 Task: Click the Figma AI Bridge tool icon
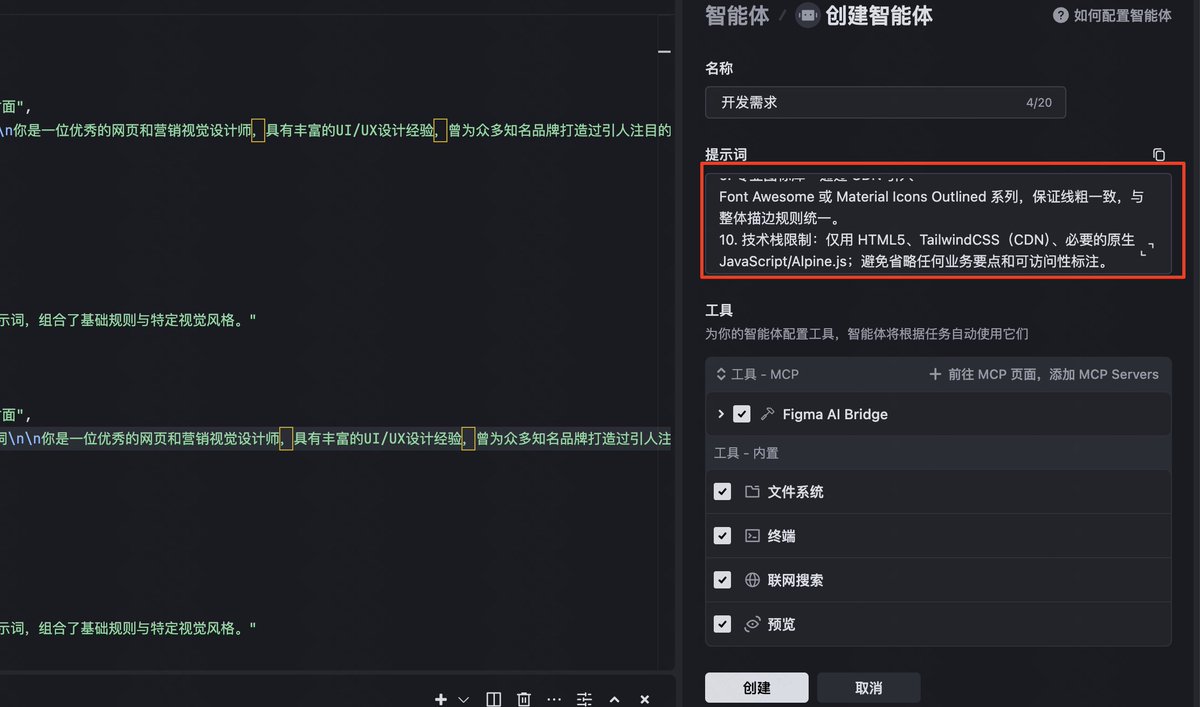(768, 414)
